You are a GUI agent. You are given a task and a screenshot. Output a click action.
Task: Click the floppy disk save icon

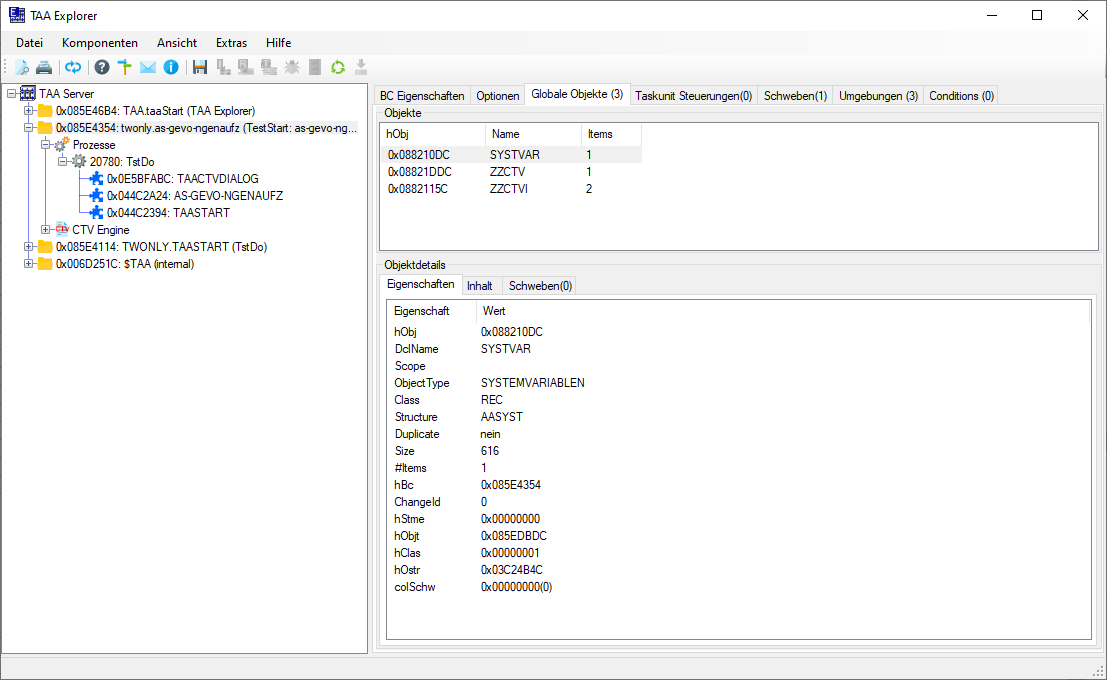click(200, 67)
